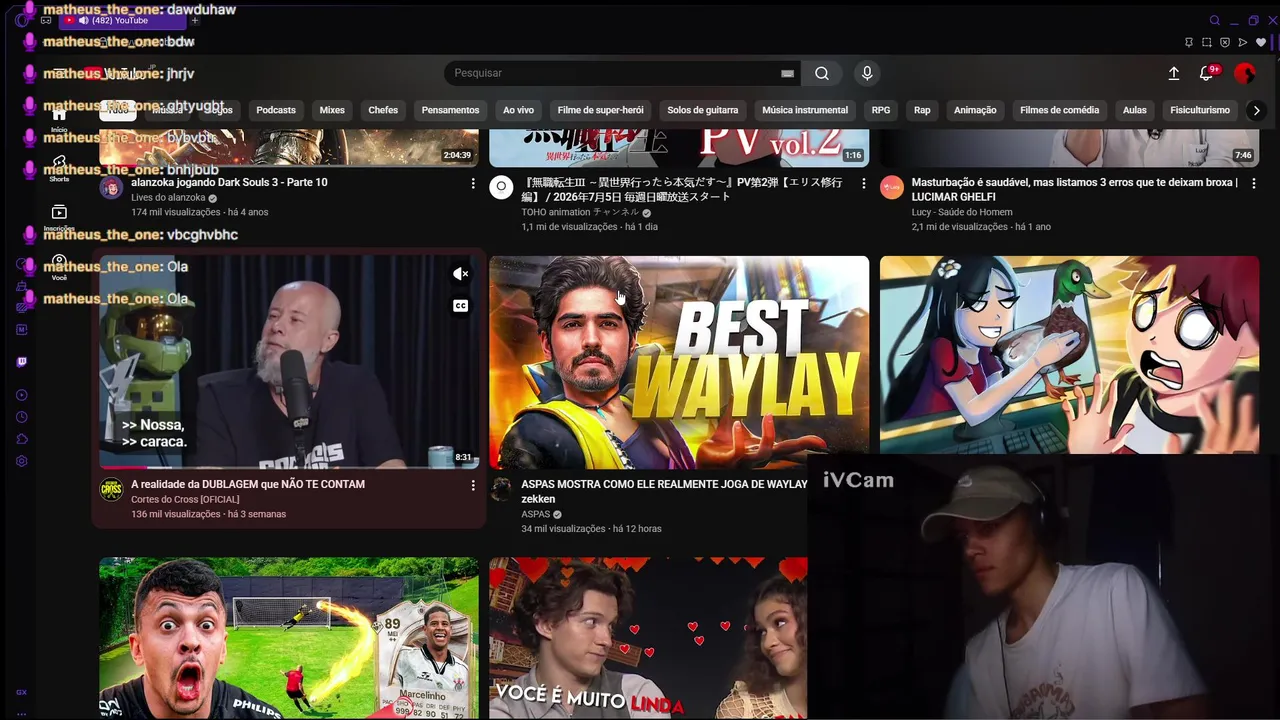Open the DUBLAGEM que NÃO TE CONTAM title
Image resolution: width=1280 pixels, height=720 pixels.
pos(248,484)
